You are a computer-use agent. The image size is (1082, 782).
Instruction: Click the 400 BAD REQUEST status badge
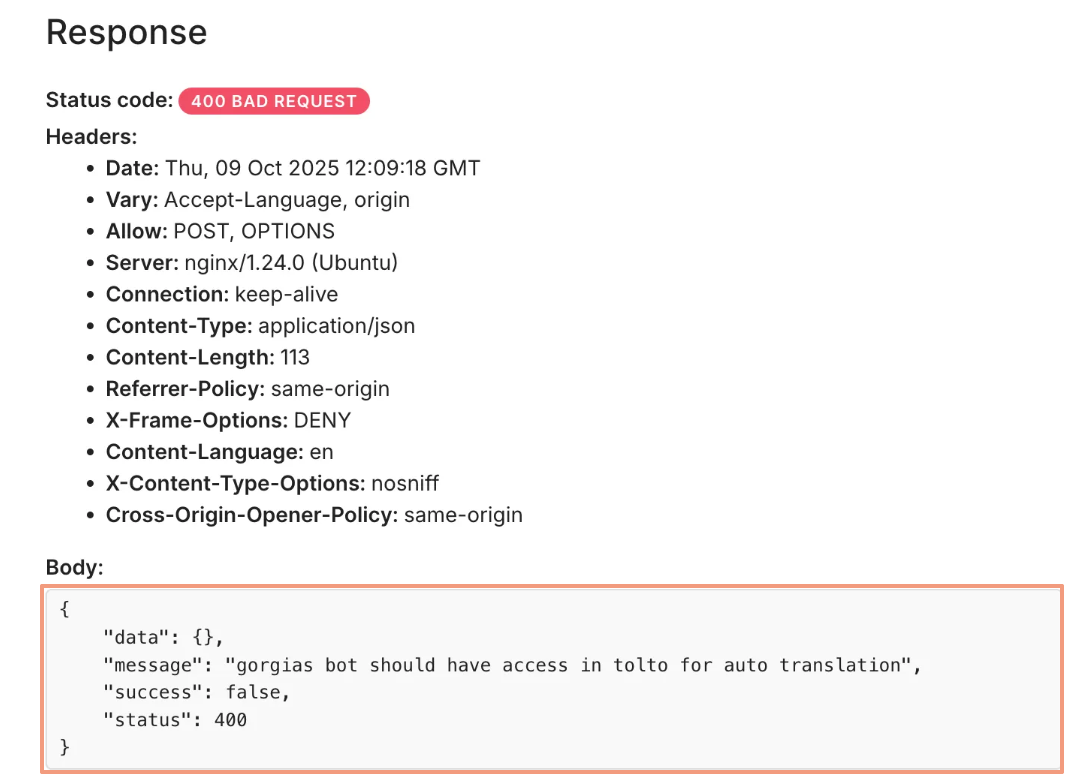point(274,101)
